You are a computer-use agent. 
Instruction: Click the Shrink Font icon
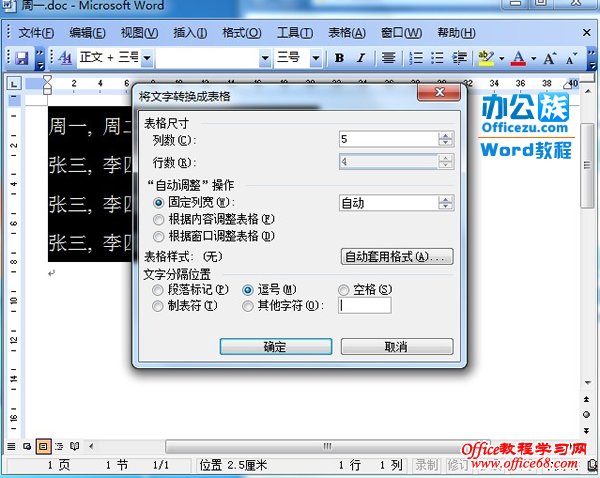(x=571, y=59)
